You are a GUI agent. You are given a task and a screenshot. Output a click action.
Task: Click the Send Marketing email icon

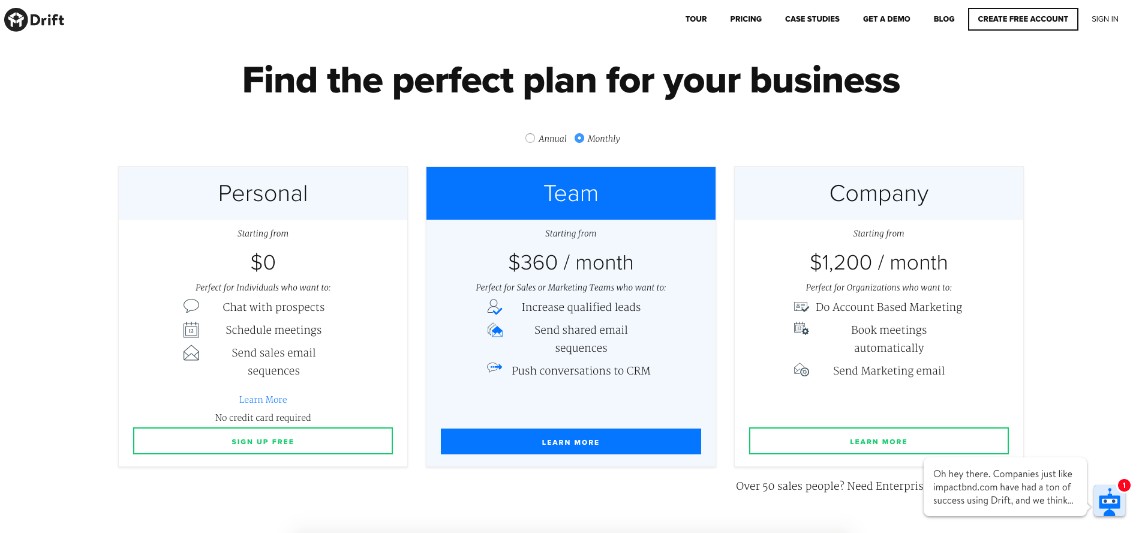pyautogui.click(x=801, y=370)
